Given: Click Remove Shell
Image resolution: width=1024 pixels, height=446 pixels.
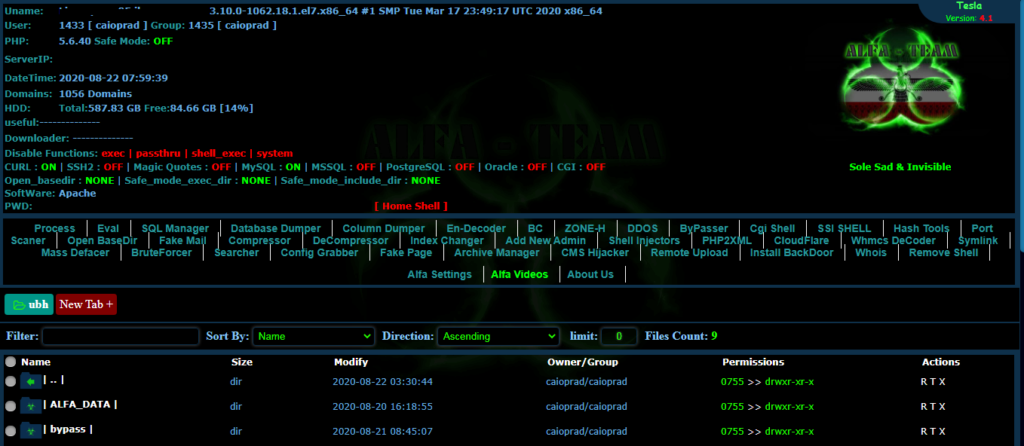Looking at the screenshot, I should pos(944,253).
